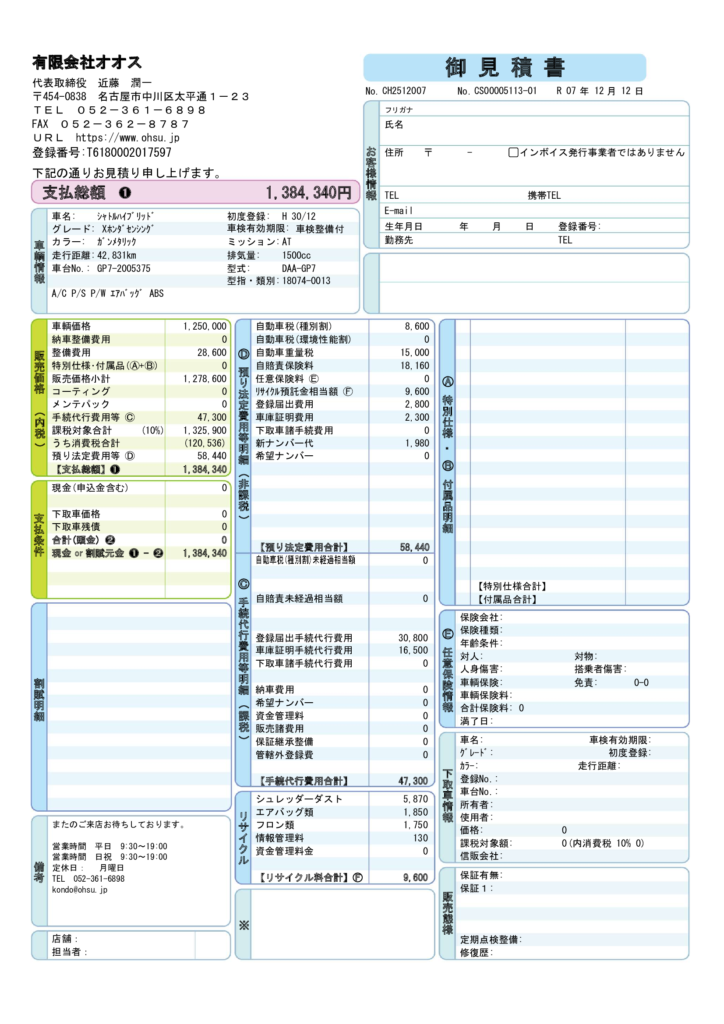Click the 割賦明細 section header
Image resolution: width=724 pixels, height=1024 pixels.
click(39, 706)
